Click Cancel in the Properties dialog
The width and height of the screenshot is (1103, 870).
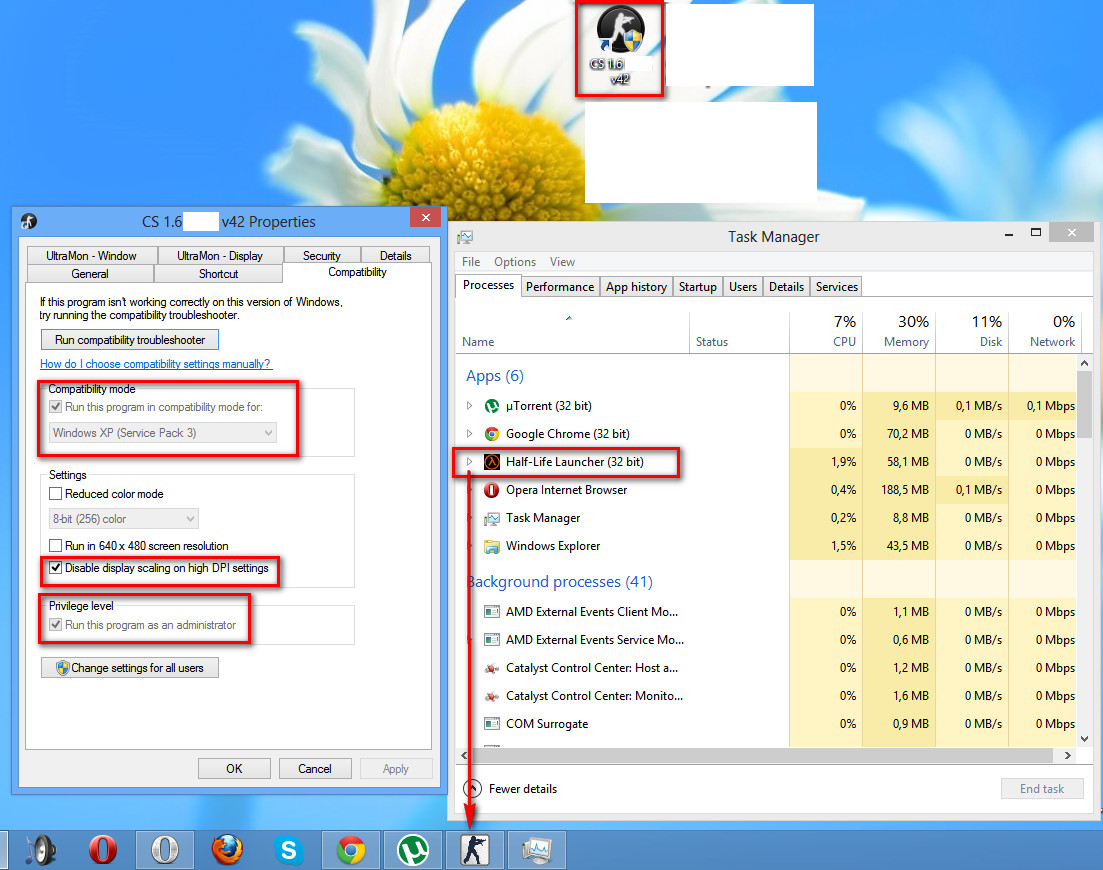pyautogui.click(x=314, y=769)
